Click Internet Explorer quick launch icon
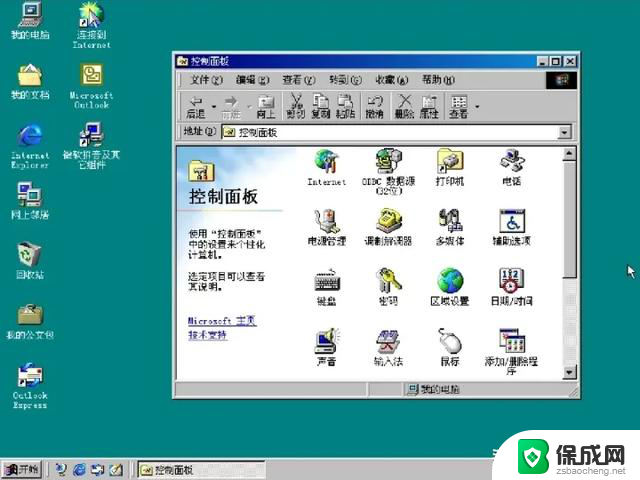The image size is (640, 480). (x=79, y=470)
